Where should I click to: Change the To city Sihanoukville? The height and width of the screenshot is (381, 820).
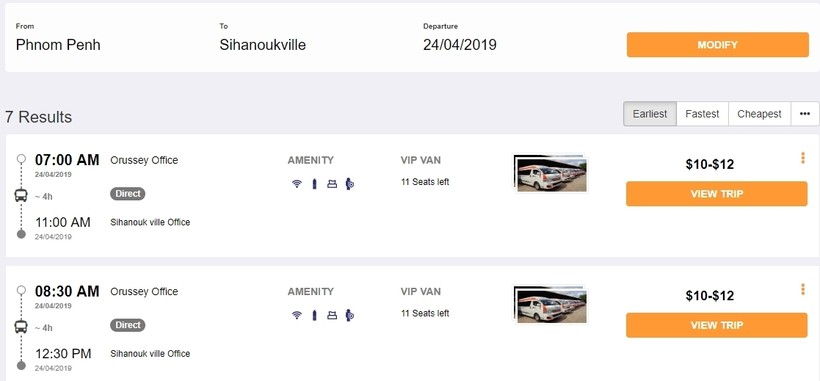point(263,44)
